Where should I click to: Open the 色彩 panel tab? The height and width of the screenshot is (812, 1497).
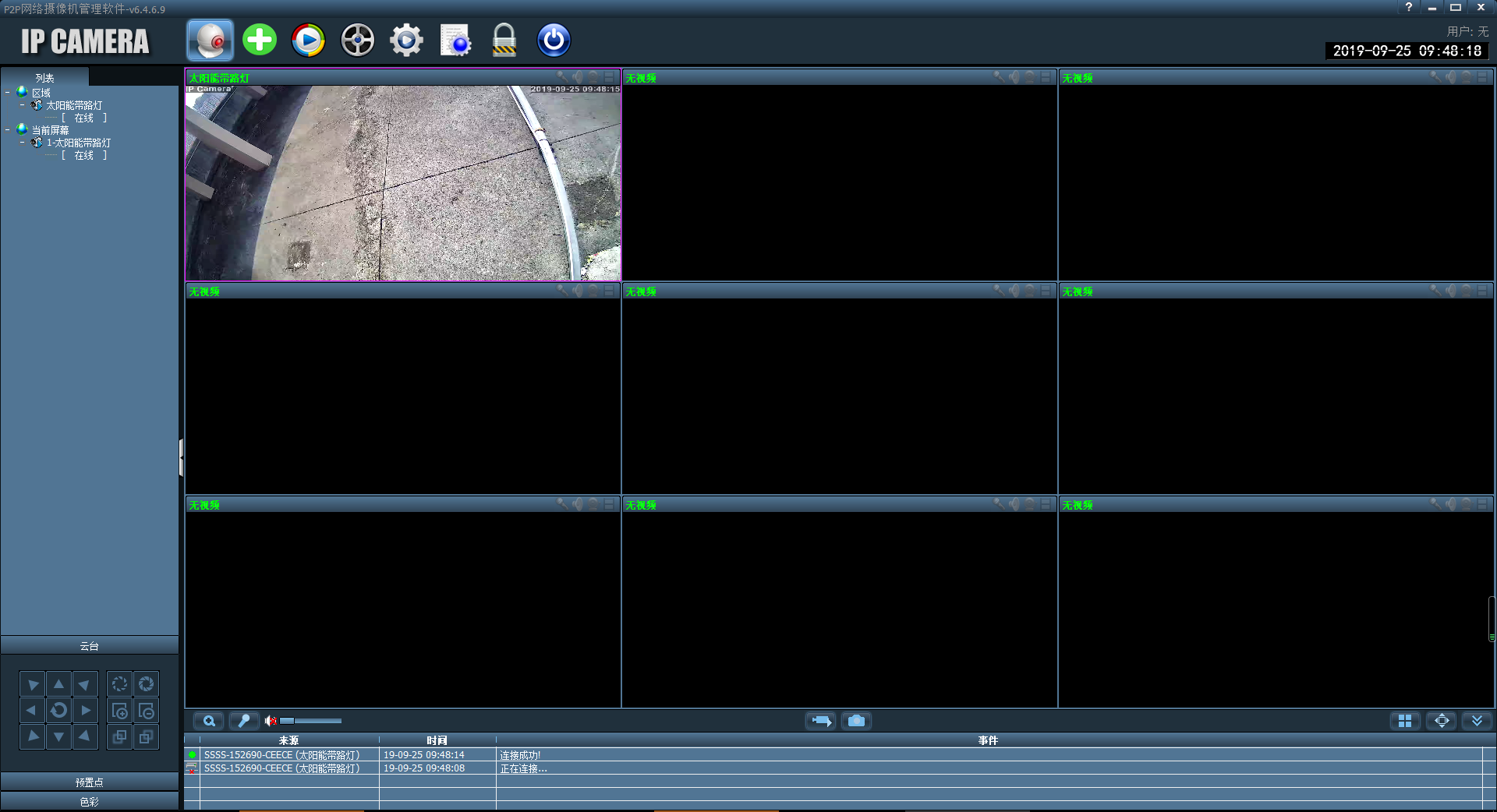(x=90, y=802)
